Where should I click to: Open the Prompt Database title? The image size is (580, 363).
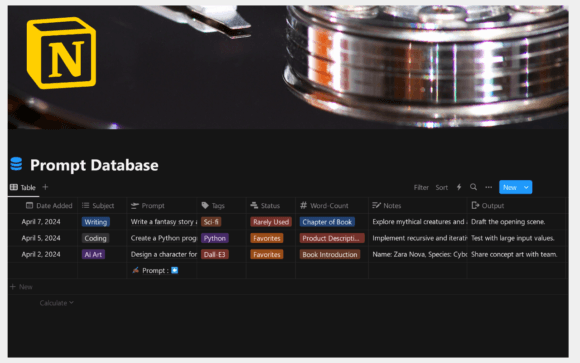pyautogui.click(x=94, y=165)
